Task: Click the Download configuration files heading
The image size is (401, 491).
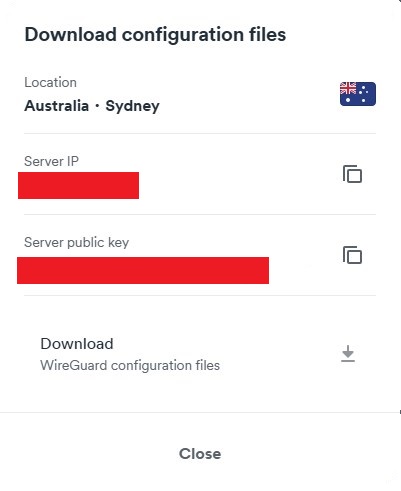Action: [x=155, y=35]
